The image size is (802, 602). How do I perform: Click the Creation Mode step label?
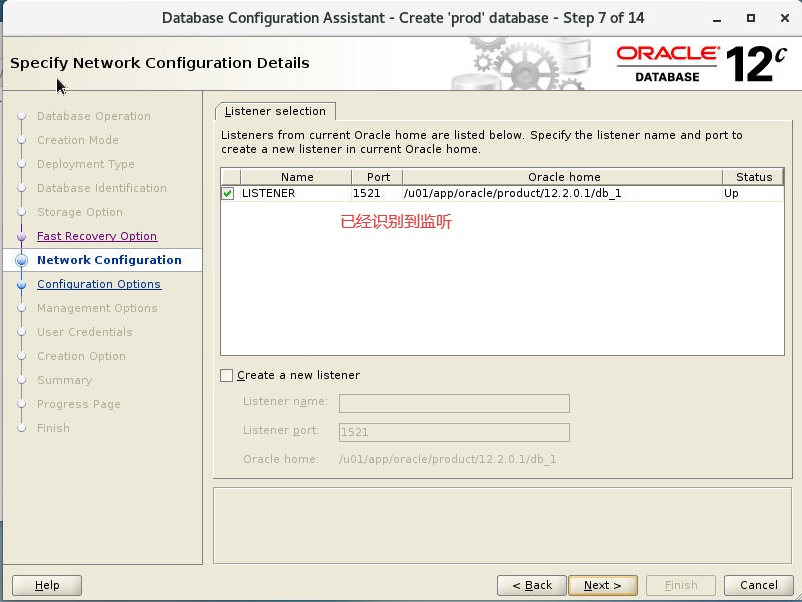78,140
